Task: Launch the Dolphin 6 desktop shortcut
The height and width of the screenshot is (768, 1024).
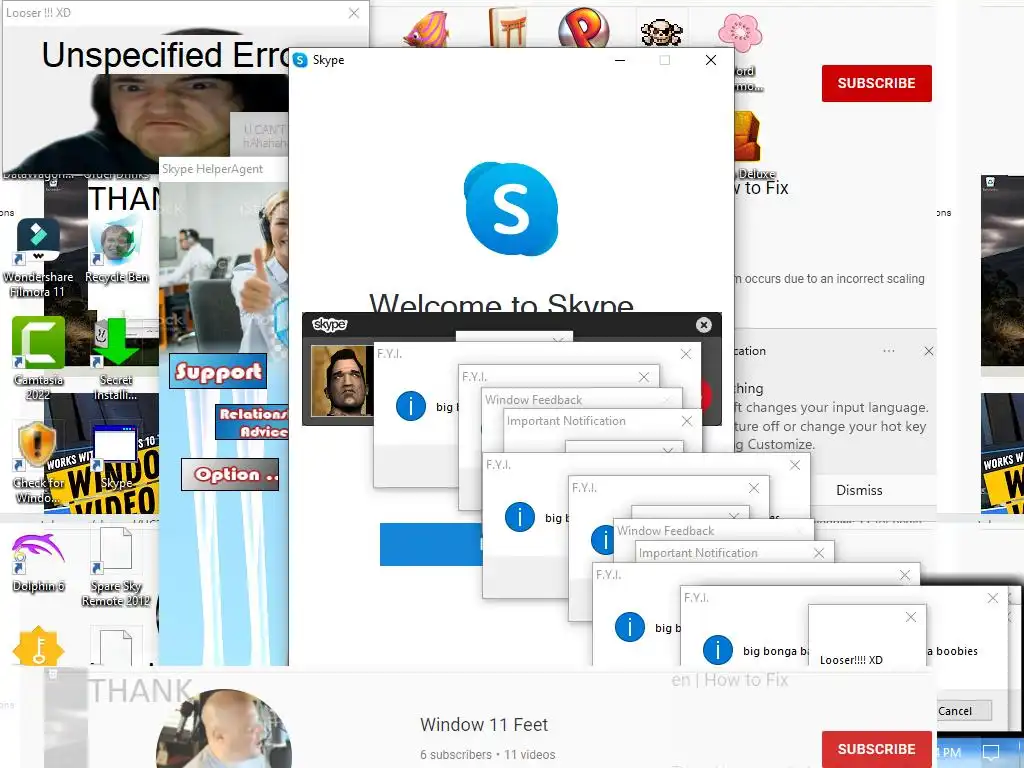Action: click(x=38, y=563)
